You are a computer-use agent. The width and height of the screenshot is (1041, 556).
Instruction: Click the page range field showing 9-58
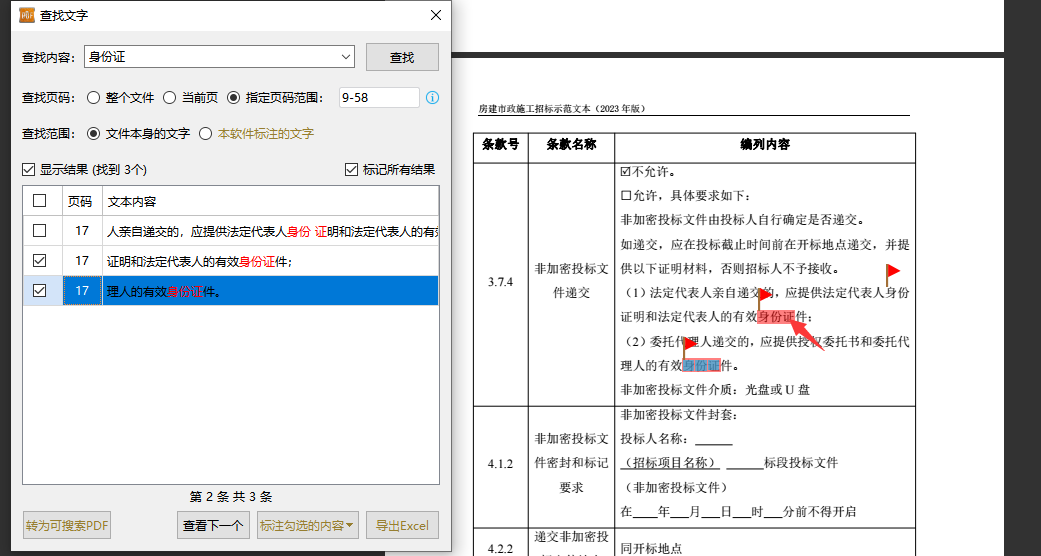point(379,98)
